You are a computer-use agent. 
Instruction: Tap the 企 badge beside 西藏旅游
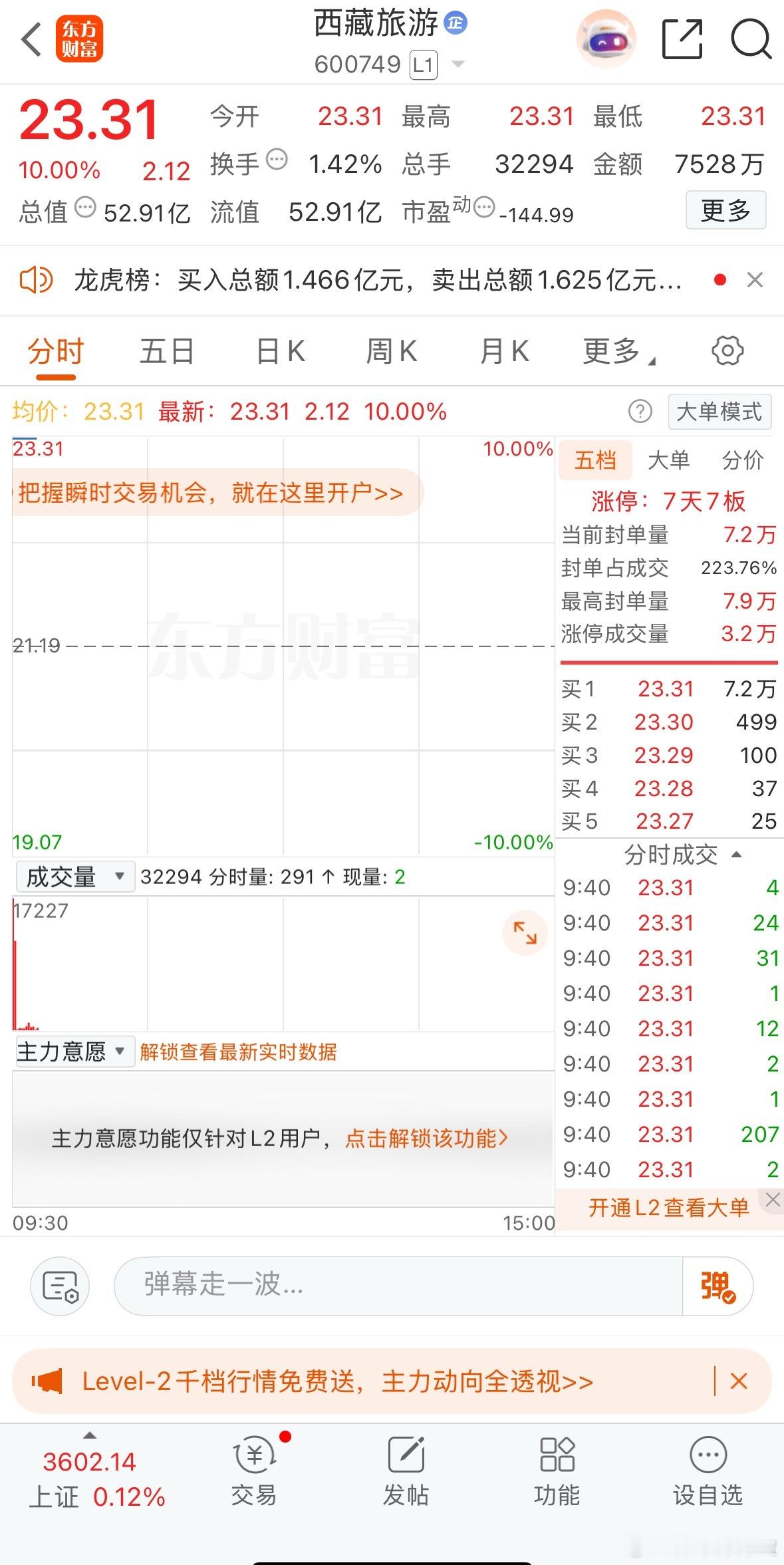tap(456, 23)
